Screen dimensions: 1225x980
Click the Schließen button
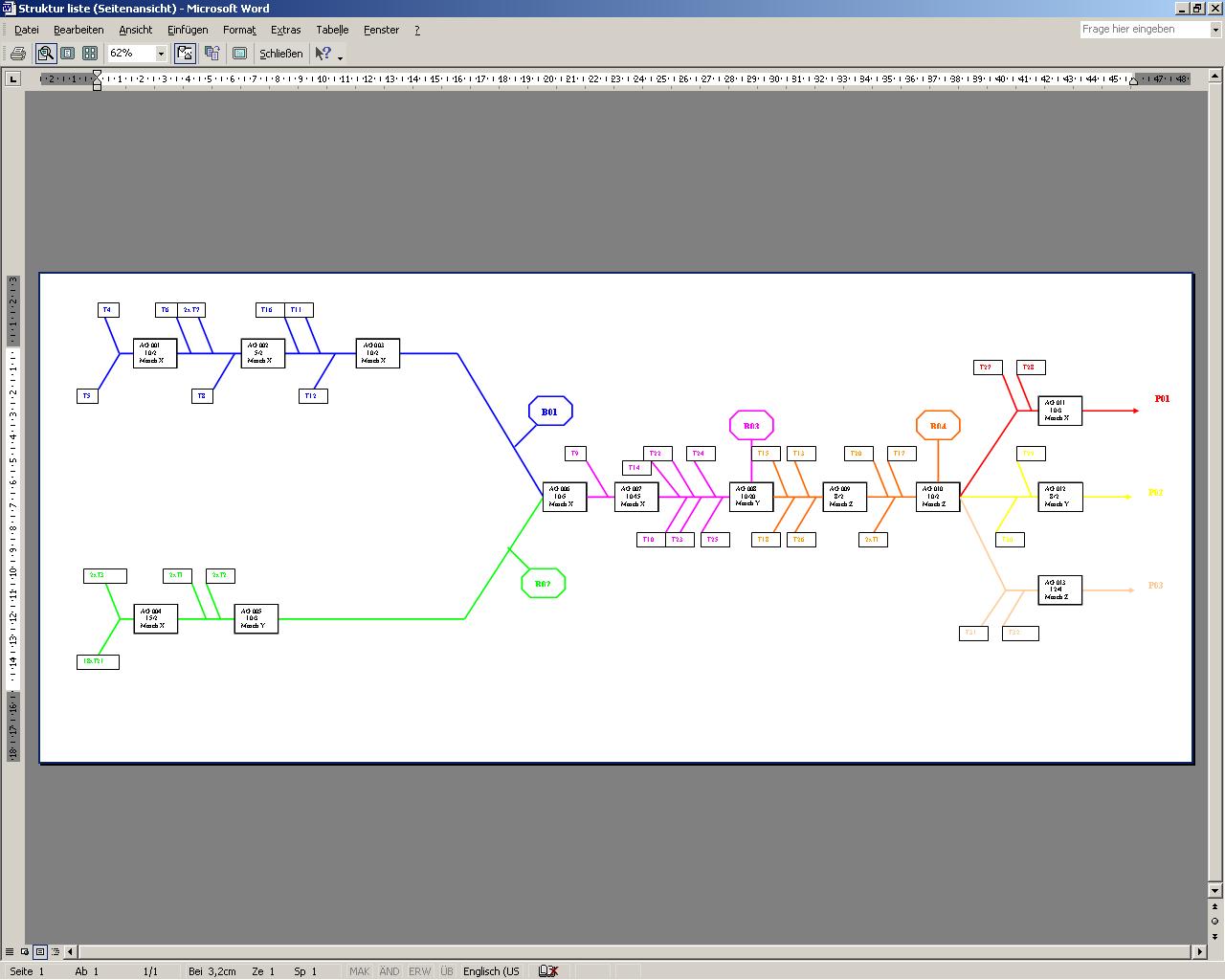pos(281,54)
